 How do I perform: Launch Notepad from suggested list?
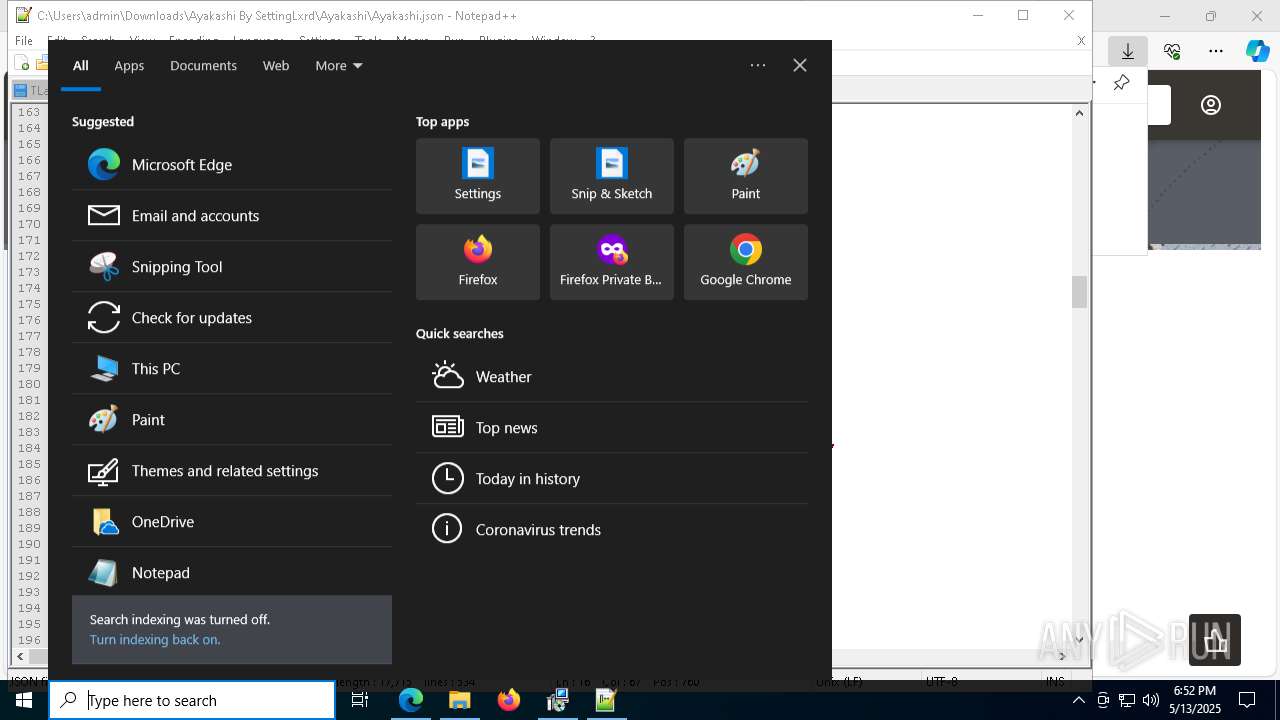click(232, 572)
